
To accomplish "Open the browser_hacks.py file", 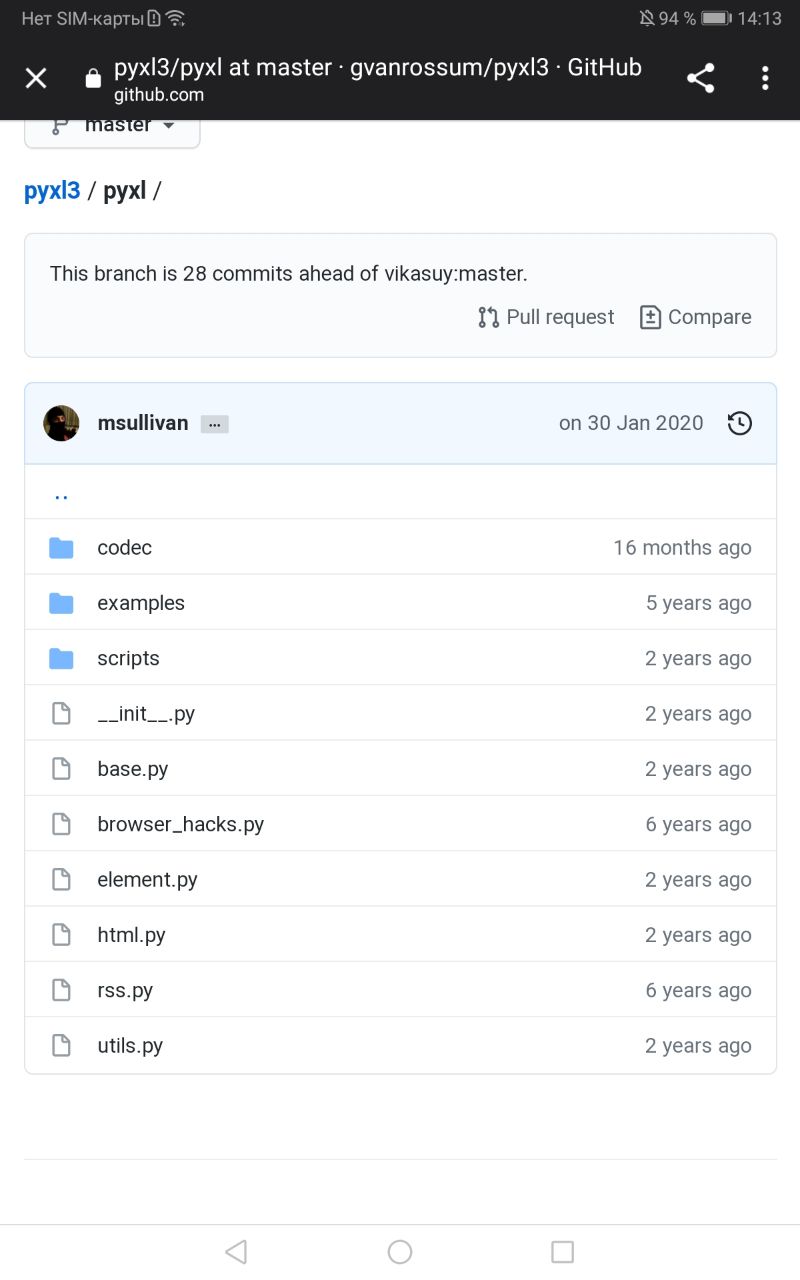I will [180, 824].
